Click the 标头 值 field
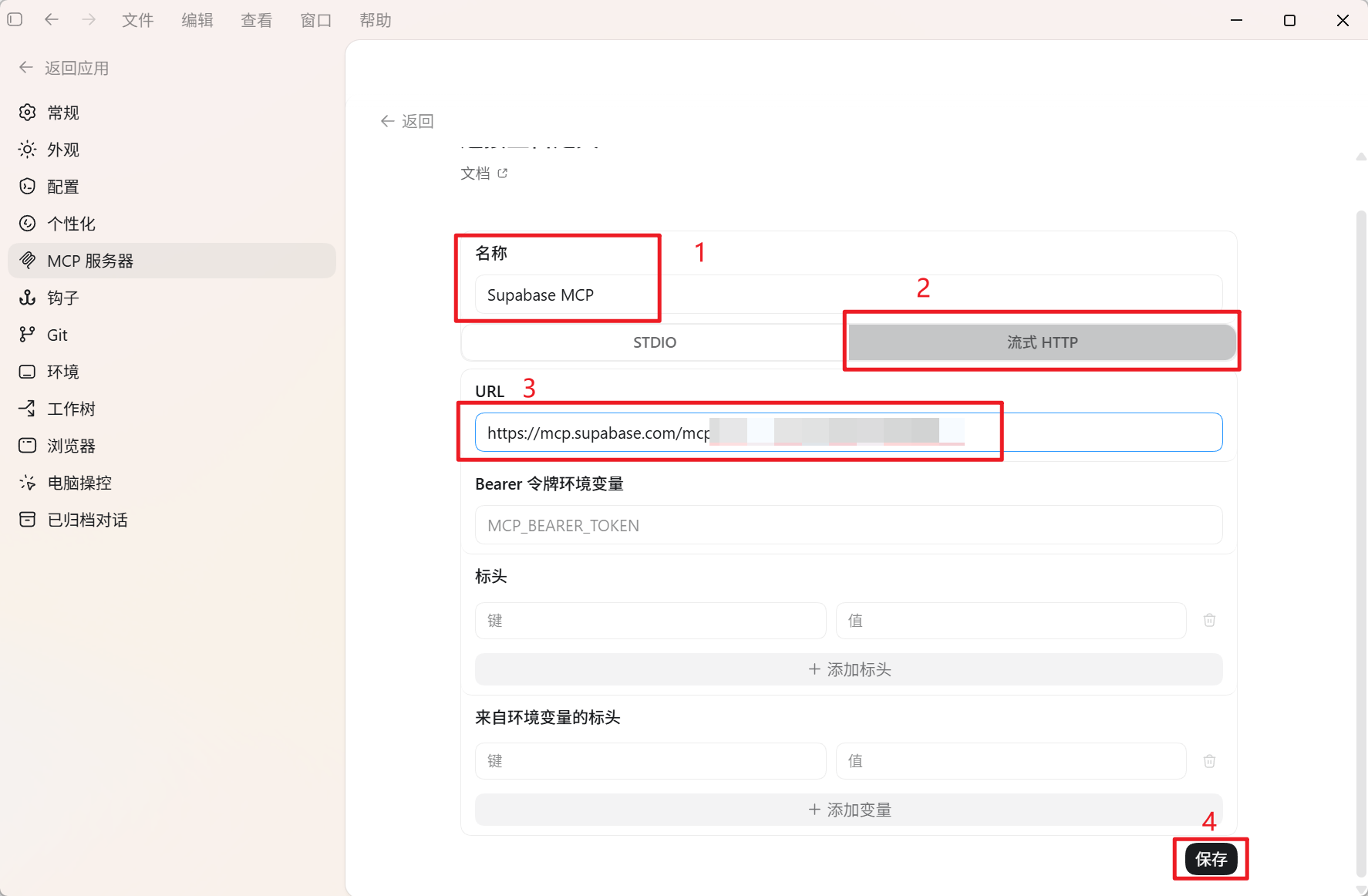1368x896 pixels. (1011, 621)
